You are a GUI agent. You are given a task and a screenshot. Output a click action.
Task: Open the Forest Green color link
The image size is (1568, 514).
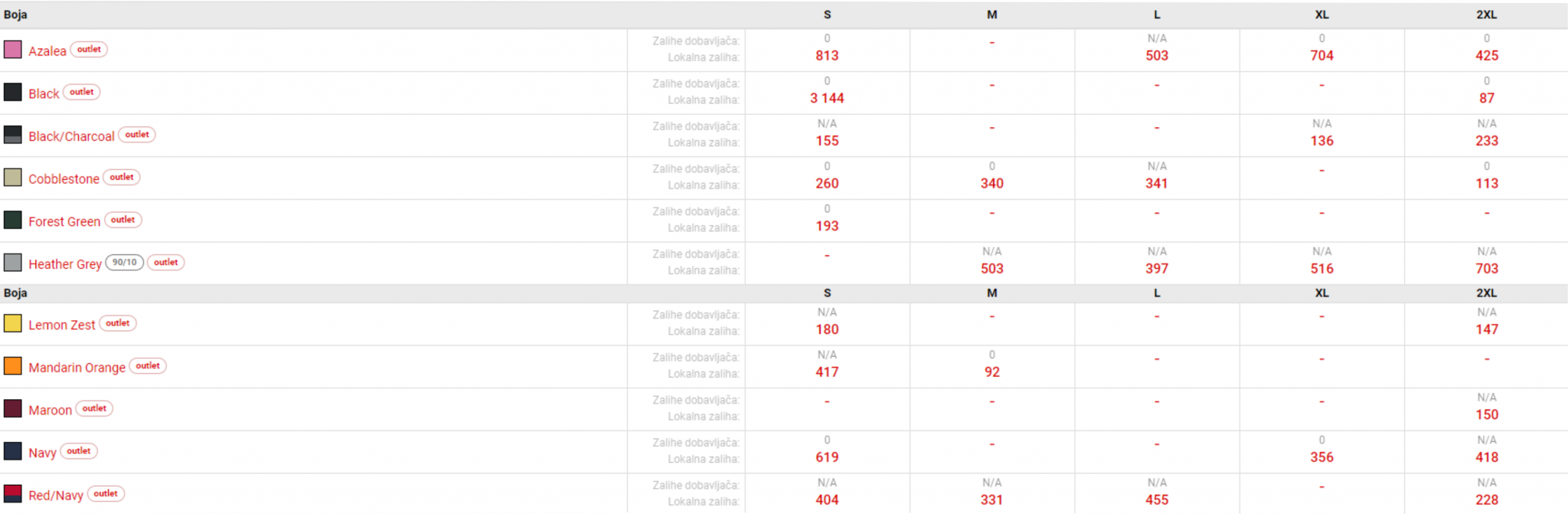64,221
